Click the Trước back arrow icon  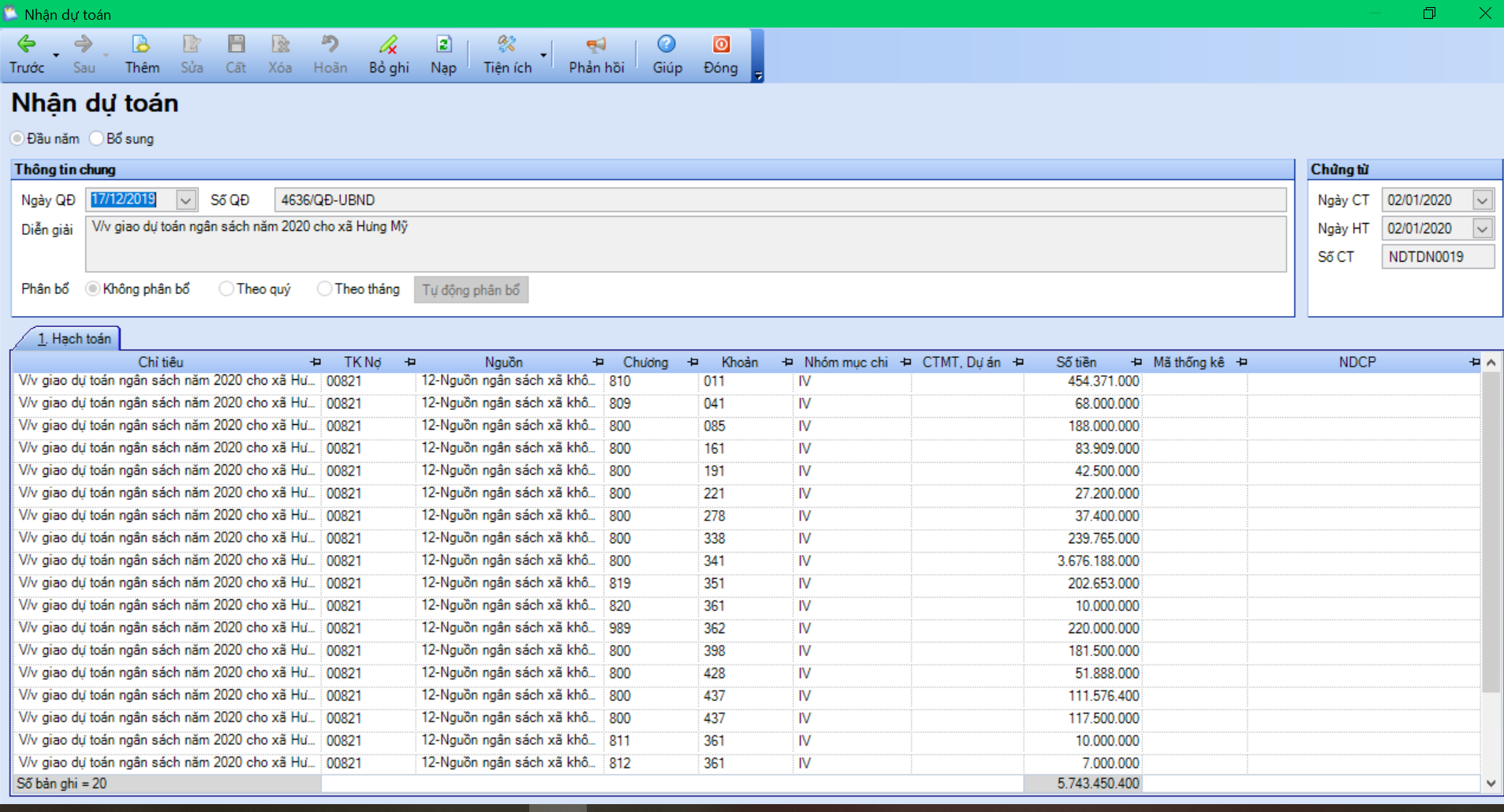(x=26, y=45)
